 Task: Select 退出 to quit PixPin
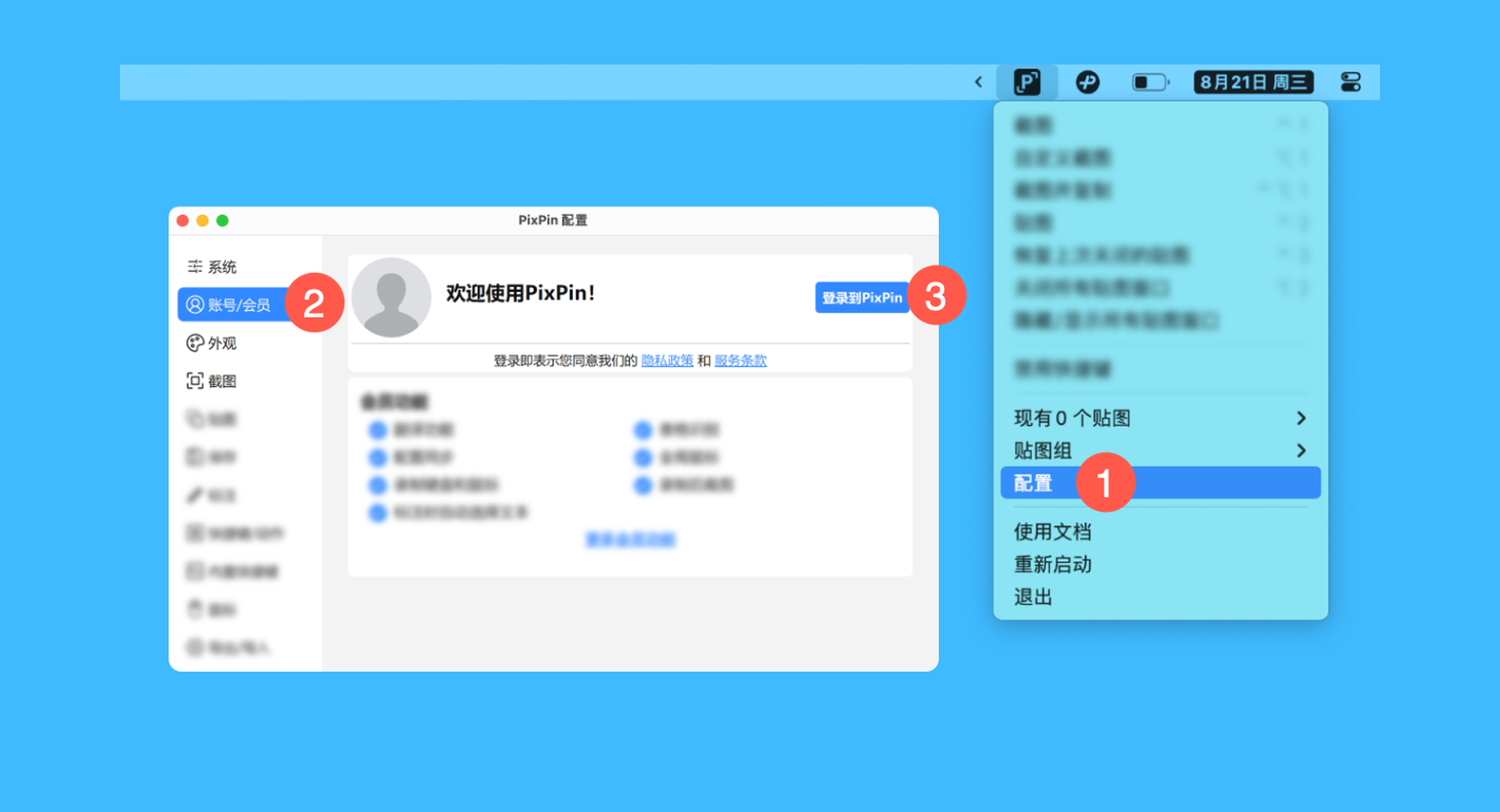tap(1033, 597)
